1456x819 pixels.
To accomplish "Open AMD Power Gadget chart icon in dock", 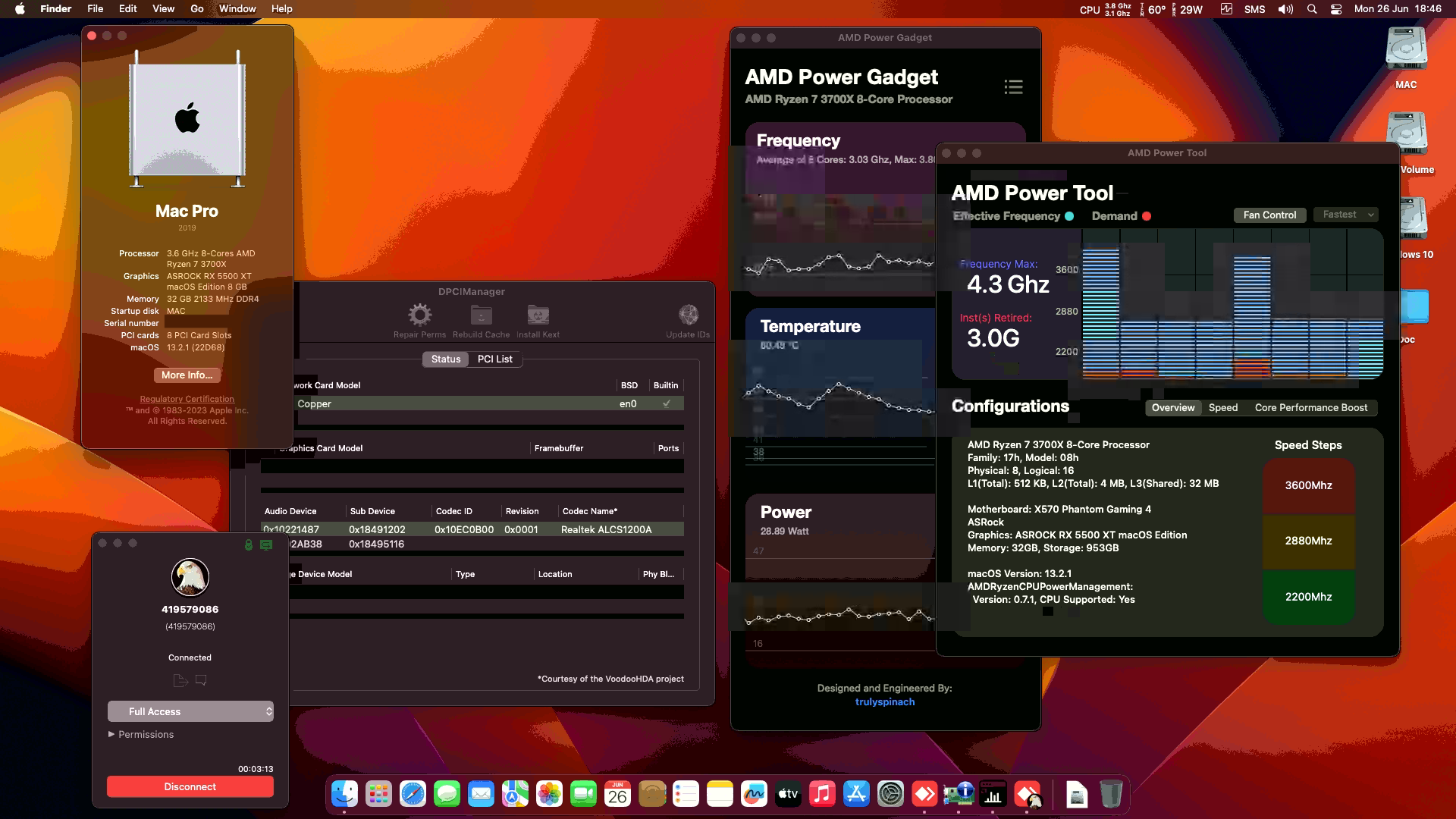I will (x=993, y=794).
